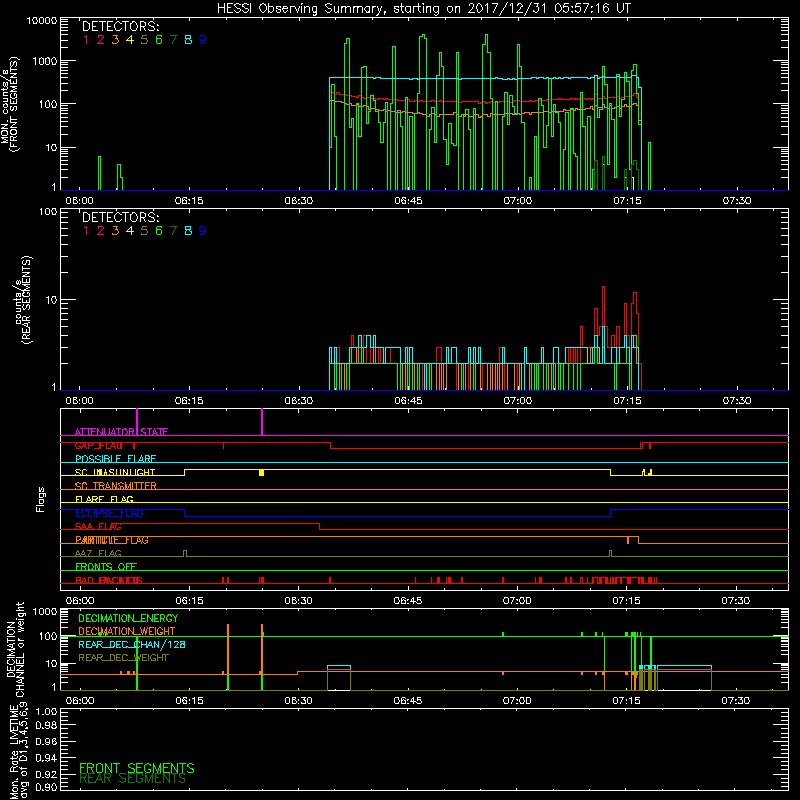Click the DECIMATION_WEIGHT legend label
The image size is (800, 800).
click(127, 631)
